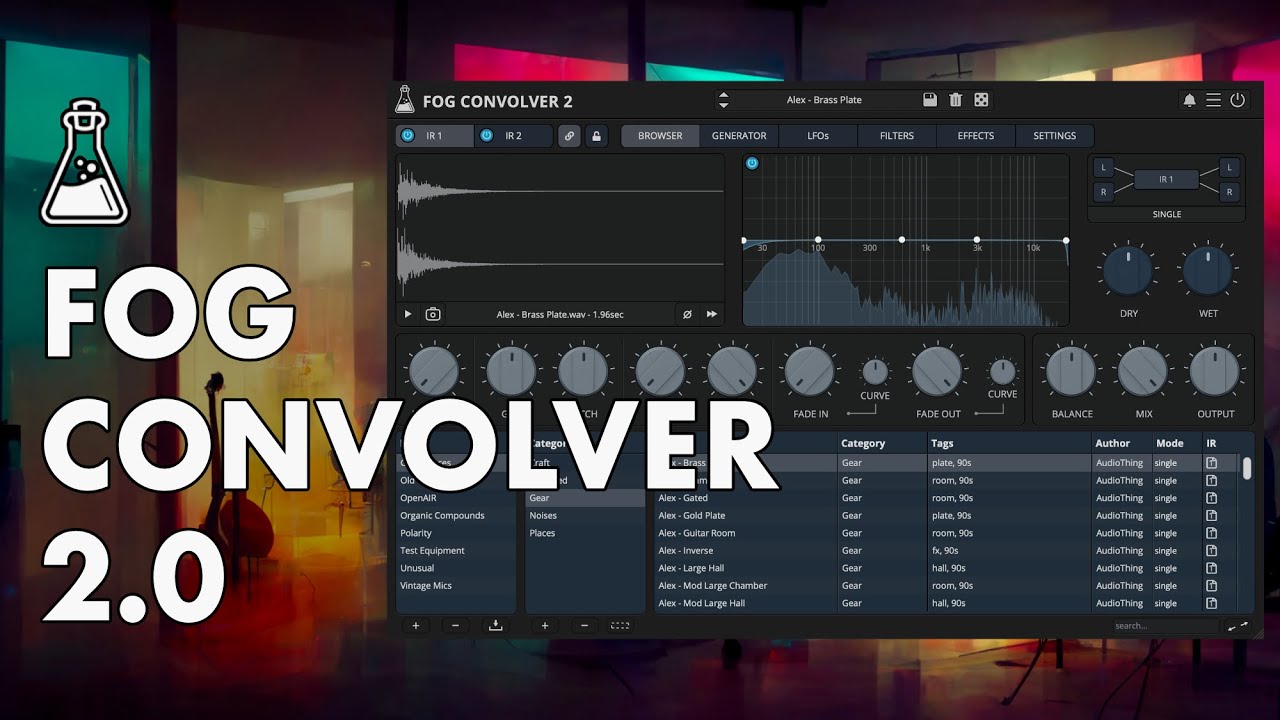Open the GENERATOR tab
Image resolution: width=1280 pixels, height=720 pixels.
(x=739, y=136)
